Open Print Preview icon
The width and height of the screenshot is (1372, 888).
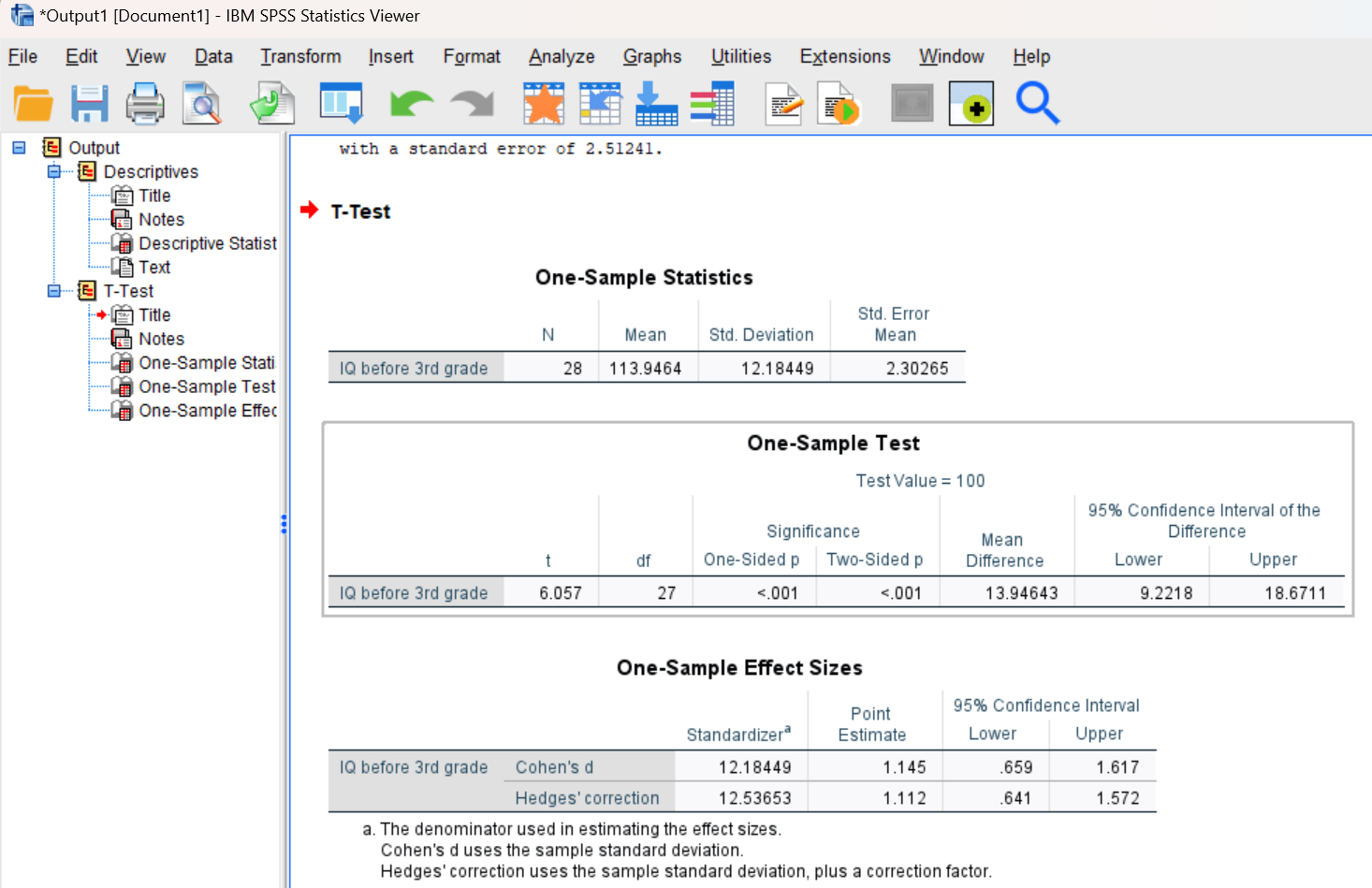202,104
